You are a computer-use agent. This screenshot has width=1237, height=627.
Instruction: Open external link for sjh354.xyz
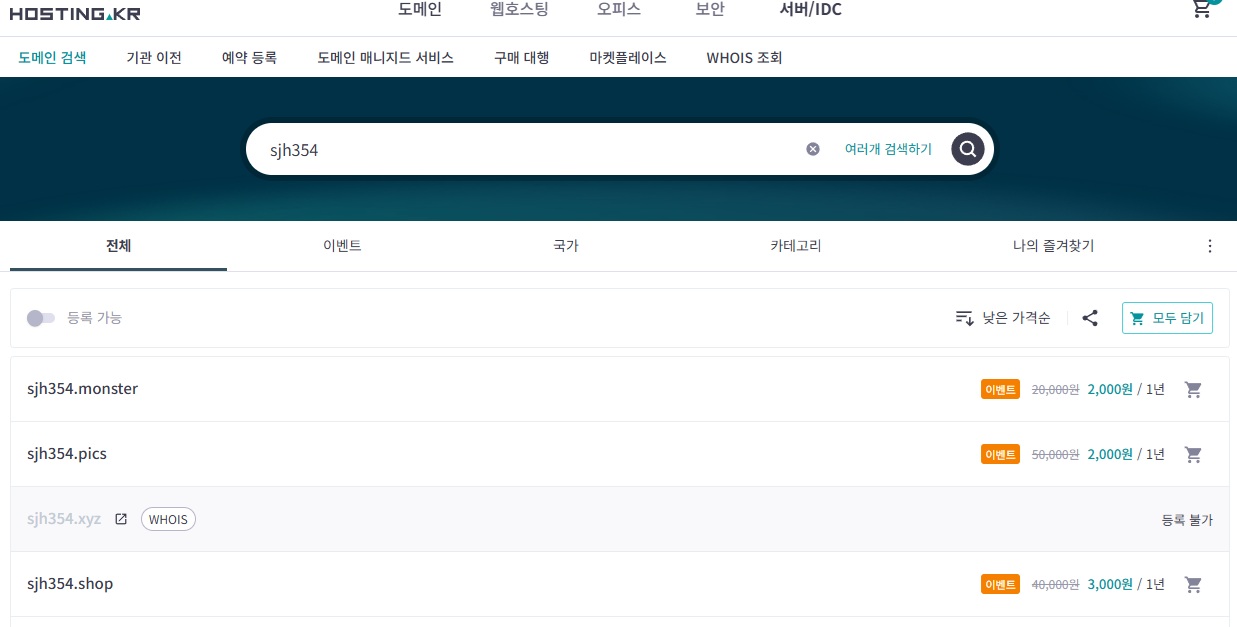pos(121,519)
